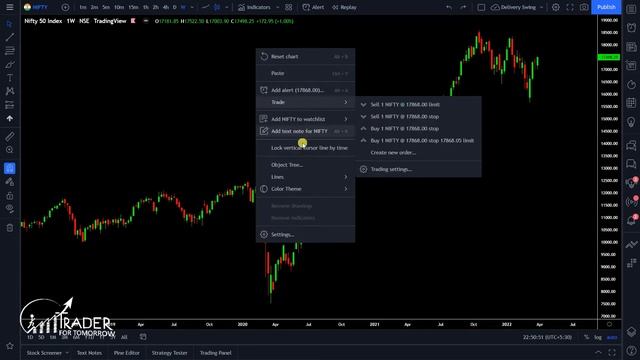Select the cursor tool in left toolbar

click(9, 24)
